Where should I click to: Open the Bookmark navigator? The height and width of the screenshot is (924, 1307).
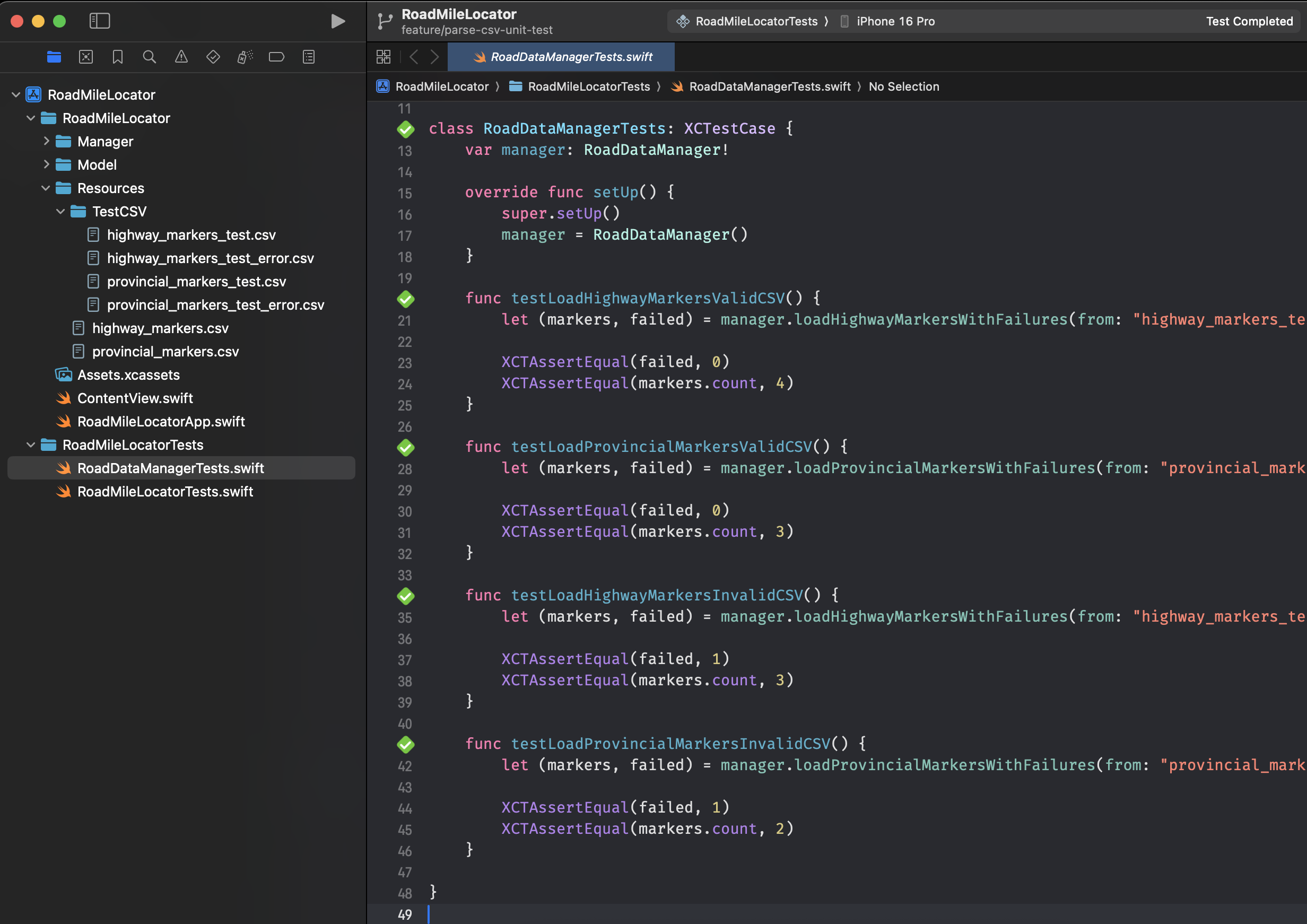[118, 57]
